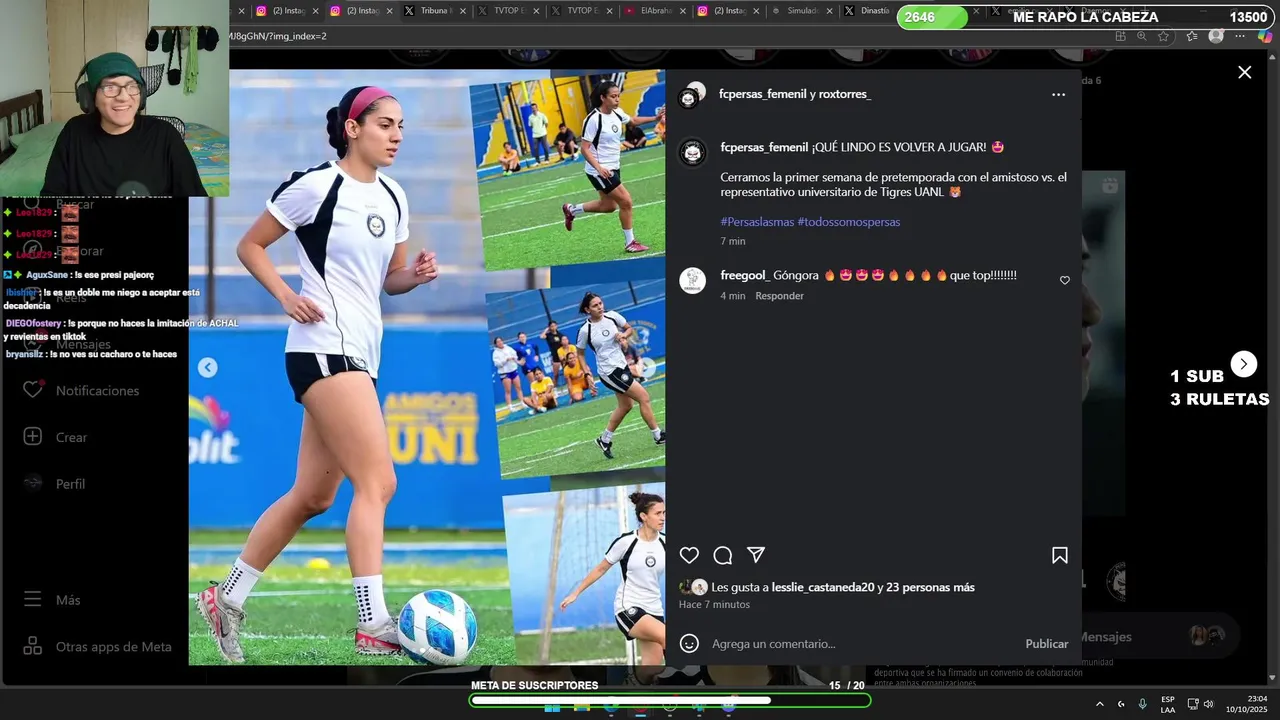Viewport: 1280px width, 720px height.
Task: Open the caption's fcpersas_femenil avatar
Action: tap(692, 152)
